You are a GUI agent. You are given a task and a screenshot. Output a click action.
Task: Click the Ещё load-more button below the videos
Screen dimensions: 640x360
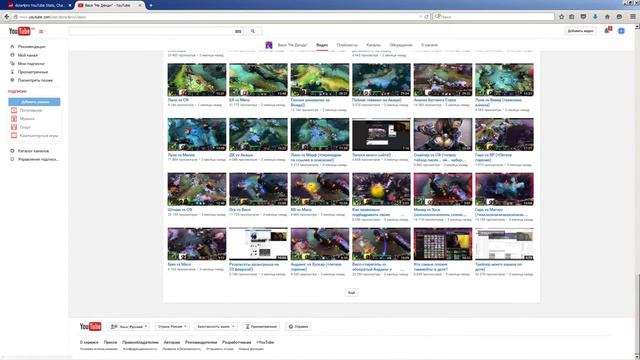click(x=352, y=293)
